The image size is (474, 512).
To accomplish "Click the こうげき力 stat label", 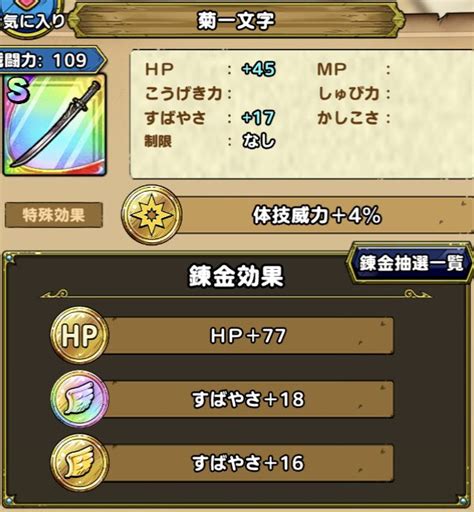I will (x=184, y=93).
